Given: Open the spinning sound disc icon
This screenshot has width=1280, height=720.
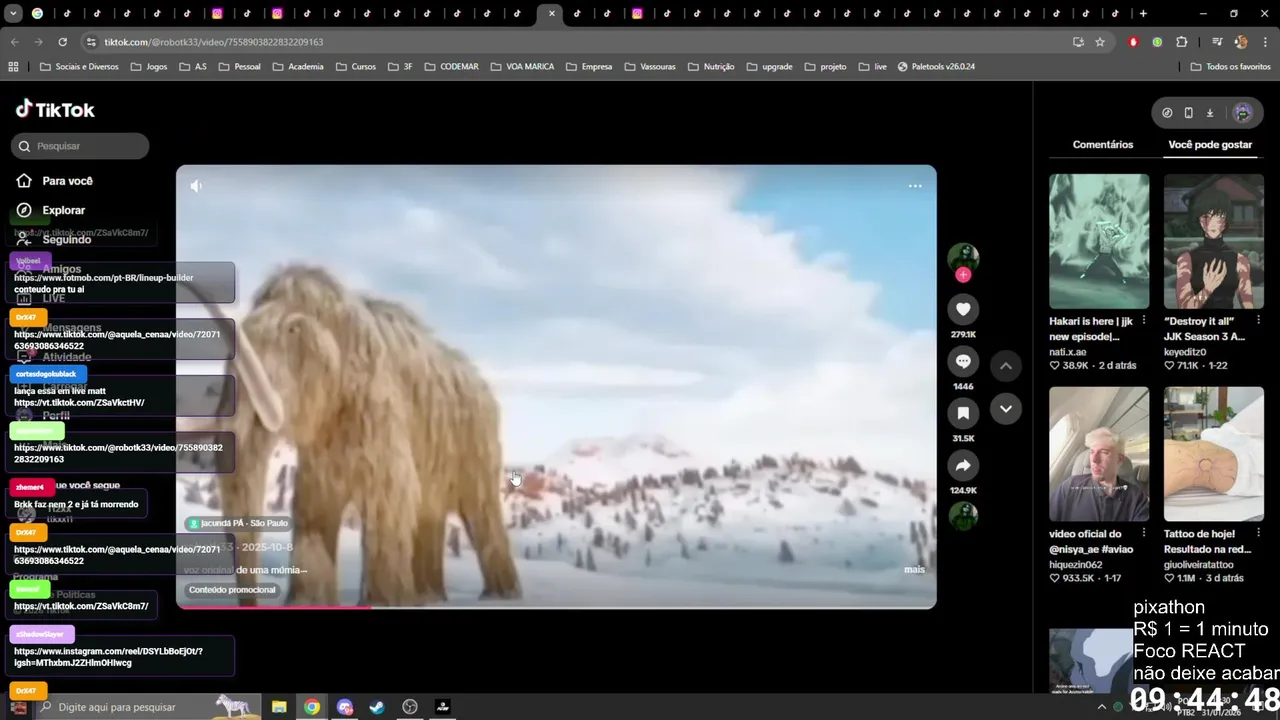Looking at the screenshot, I should [963, 516].
